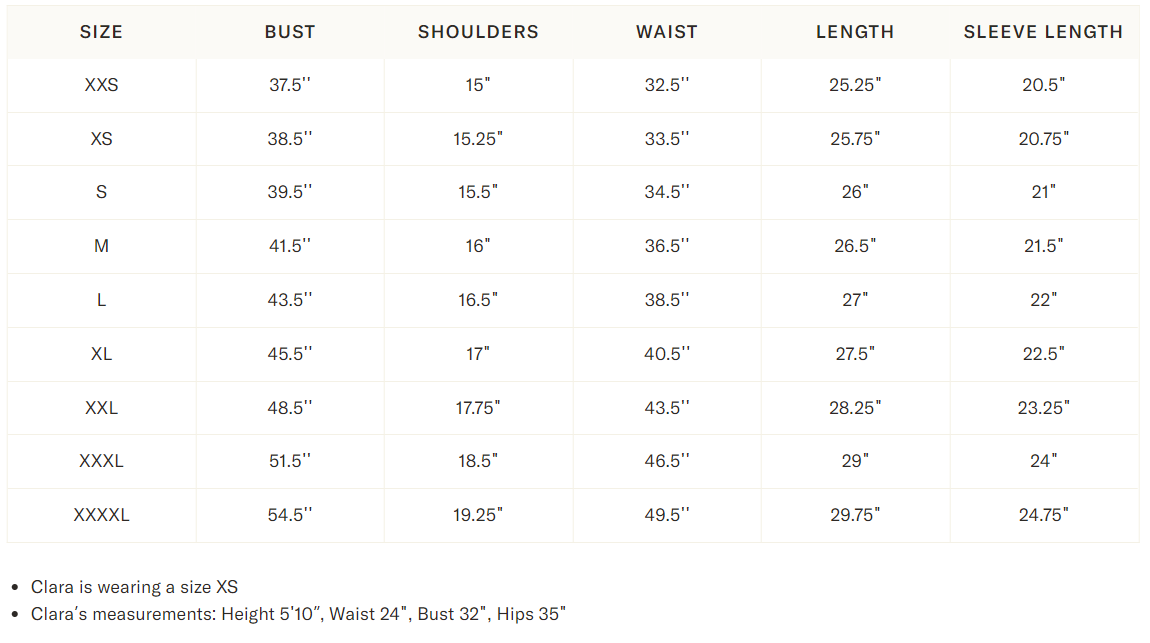Screen dimensions: 1150x643
Task: Click the BUST column header
Action: 290,32
